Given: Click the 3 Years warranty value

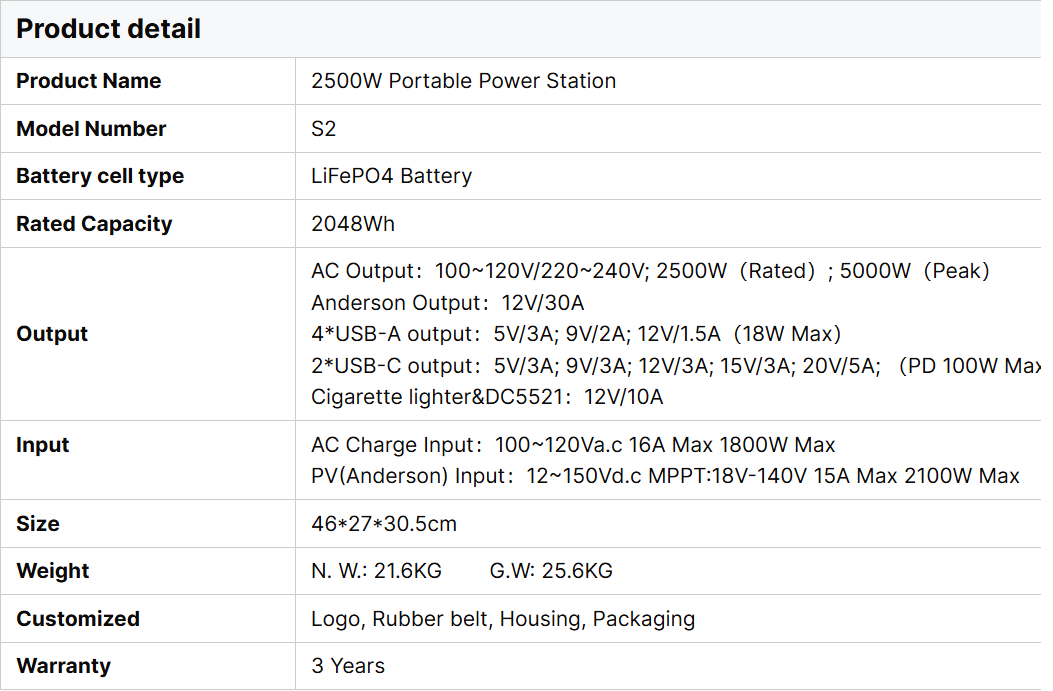Looking at the screenshot, I should (348, 666).
